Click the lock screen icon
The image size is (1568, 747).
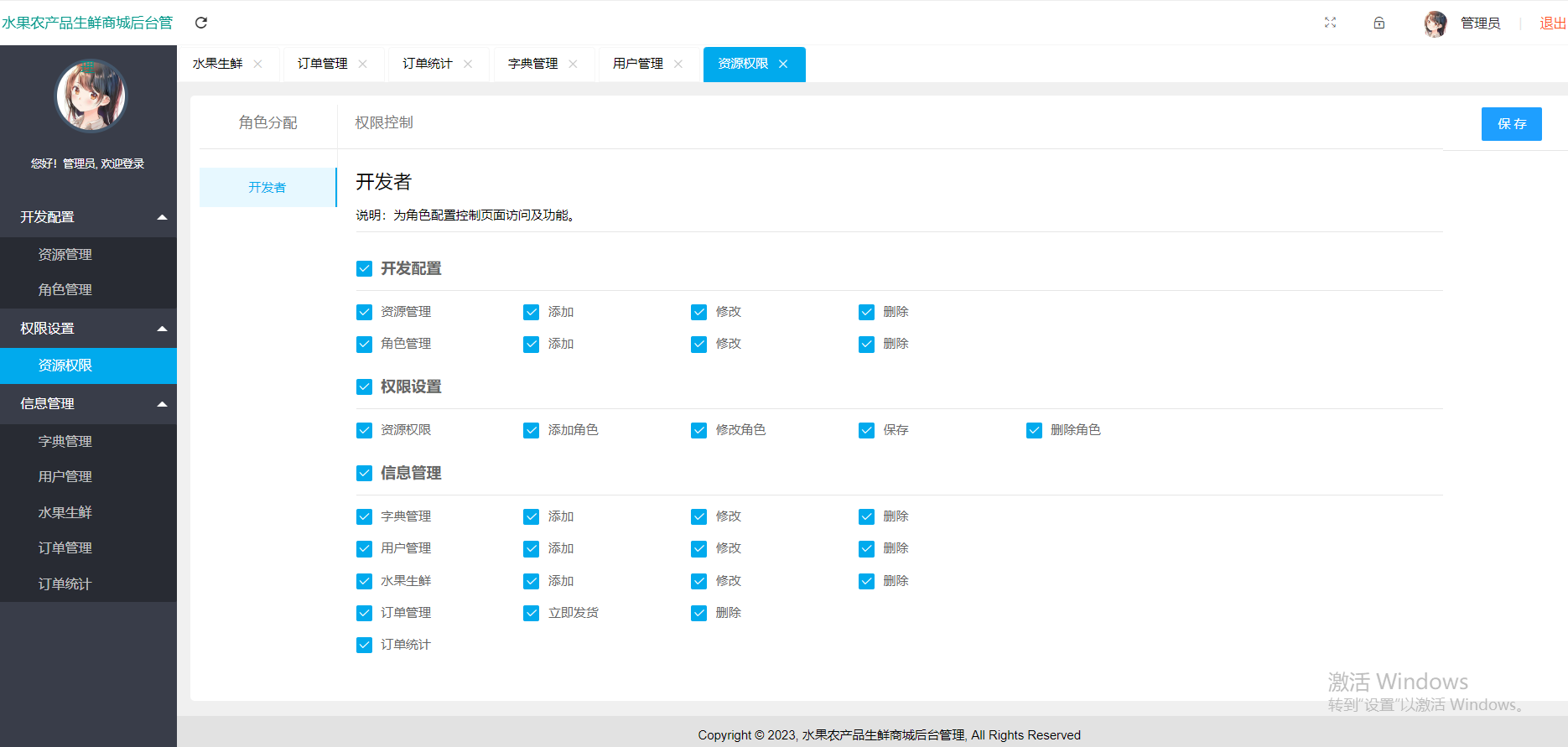(1379, 23)
